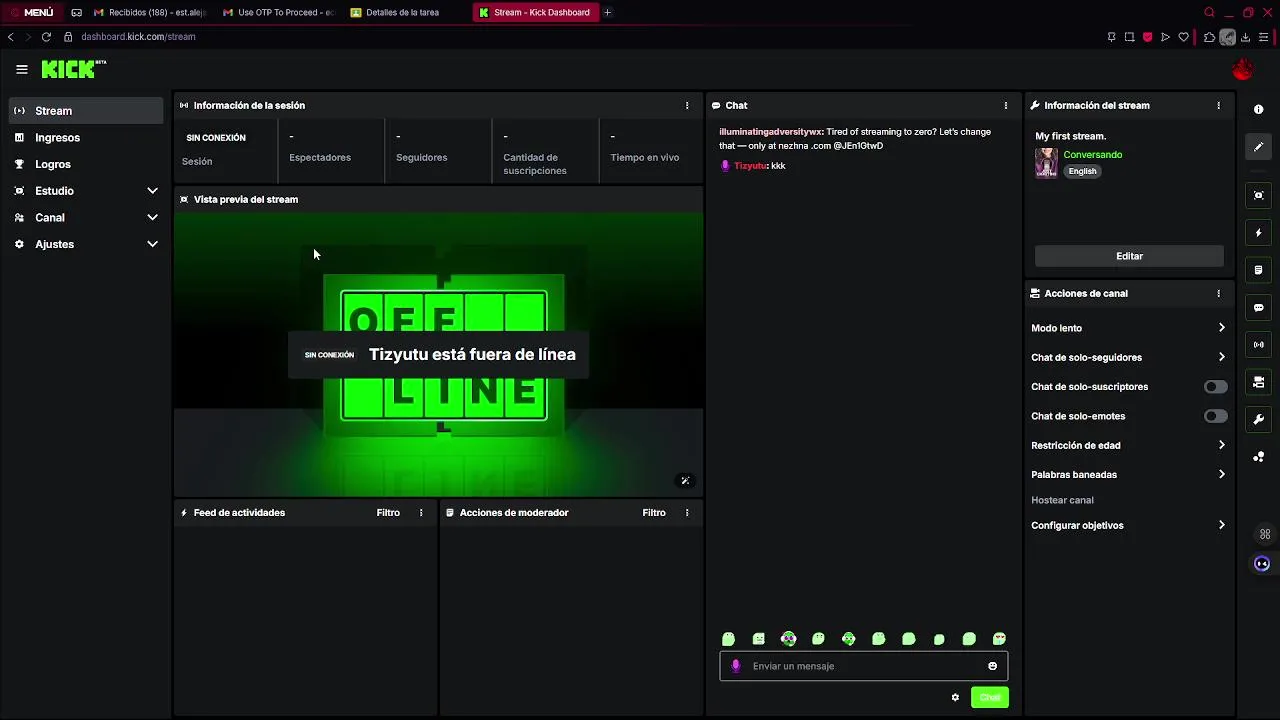Image resolution: width=1280 pixels, height=720 pixels.
Task: Click browser extensions puzzle icon
Action: [1209, 37]
